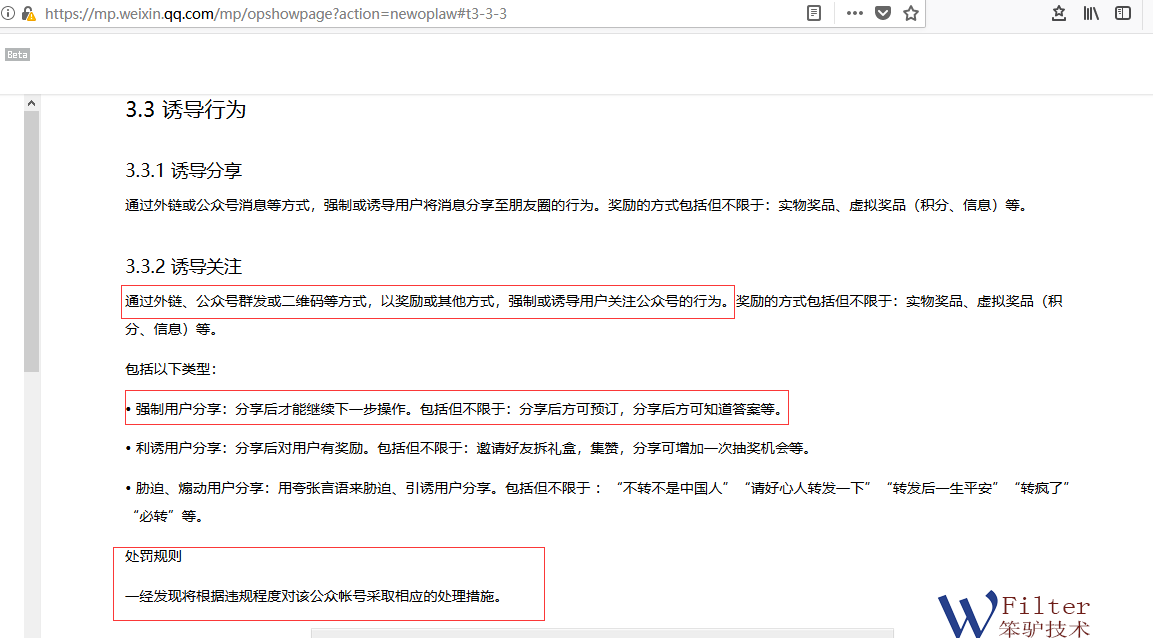Open the page actions three-dot menu

pyautogui.click(x=854, y=13)
